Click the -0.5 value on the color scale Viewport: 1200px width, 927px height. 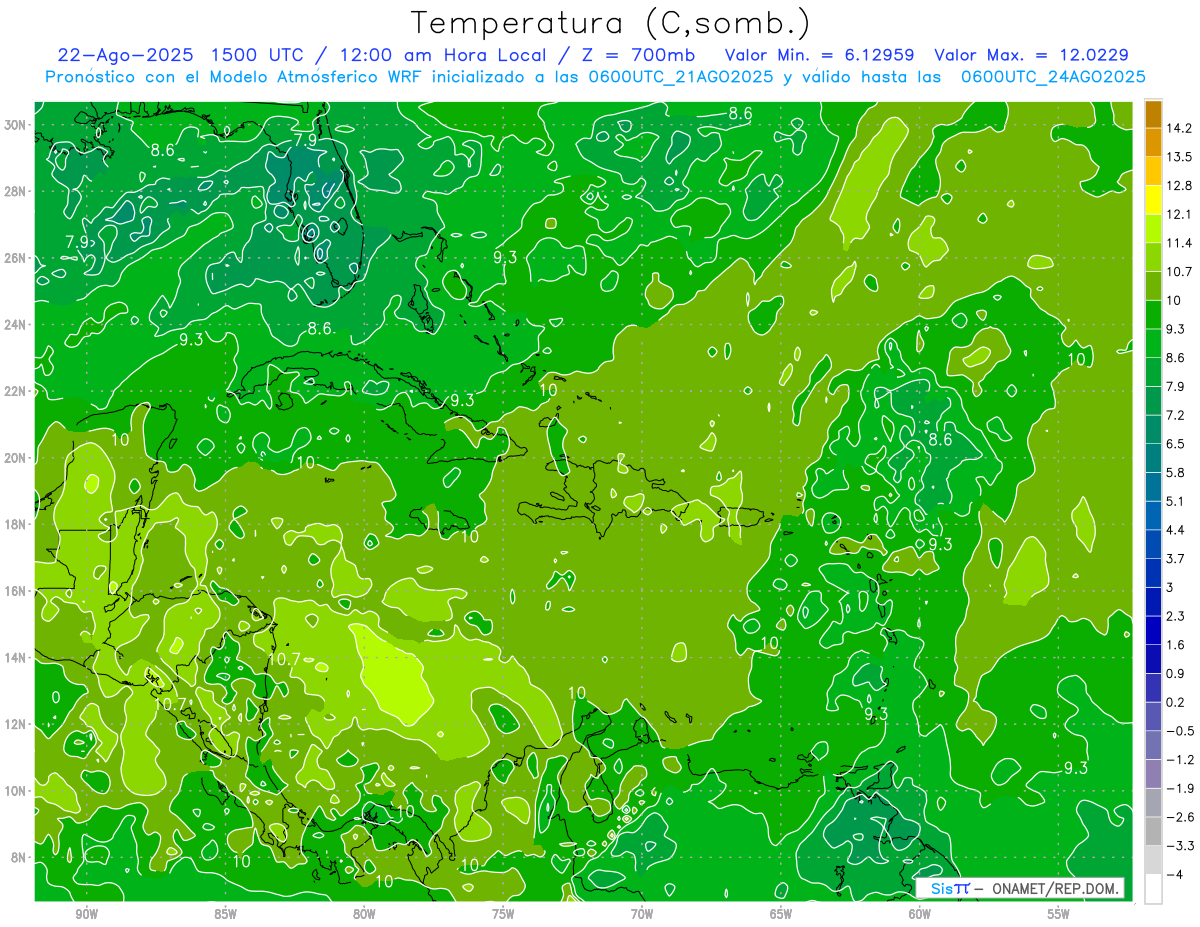click(x=1181, y=731)
